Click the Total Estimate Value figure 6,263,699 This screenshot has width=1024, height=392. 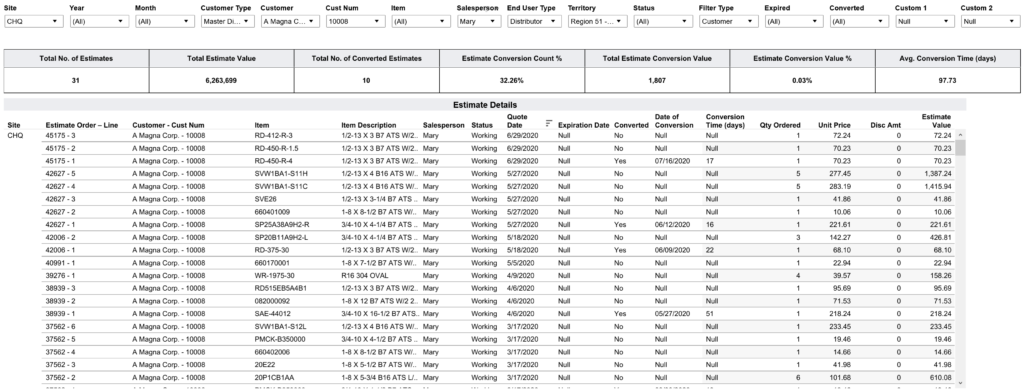coord(221,80)
